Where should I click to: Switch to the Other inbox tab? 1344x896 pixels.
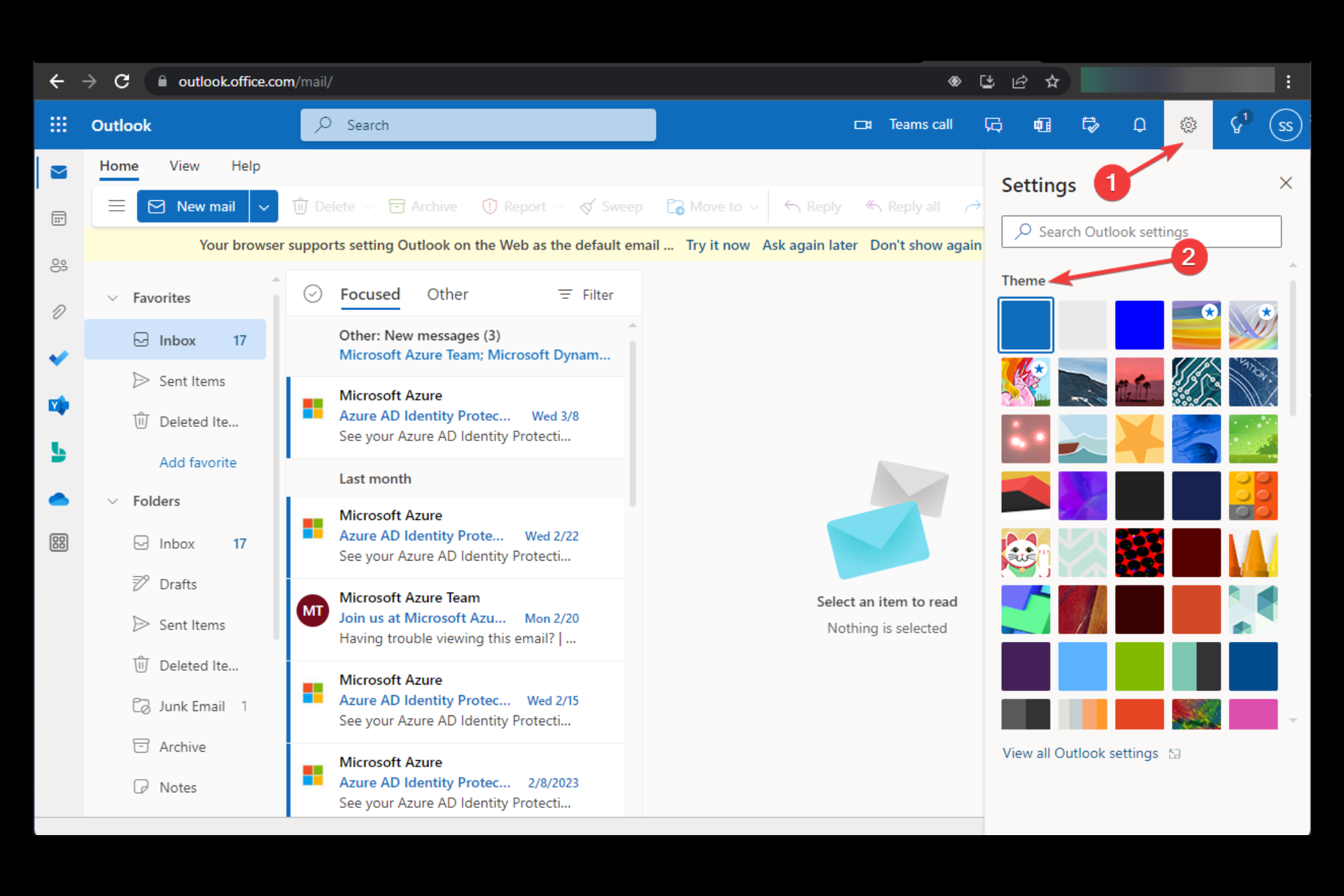(446, 294)
